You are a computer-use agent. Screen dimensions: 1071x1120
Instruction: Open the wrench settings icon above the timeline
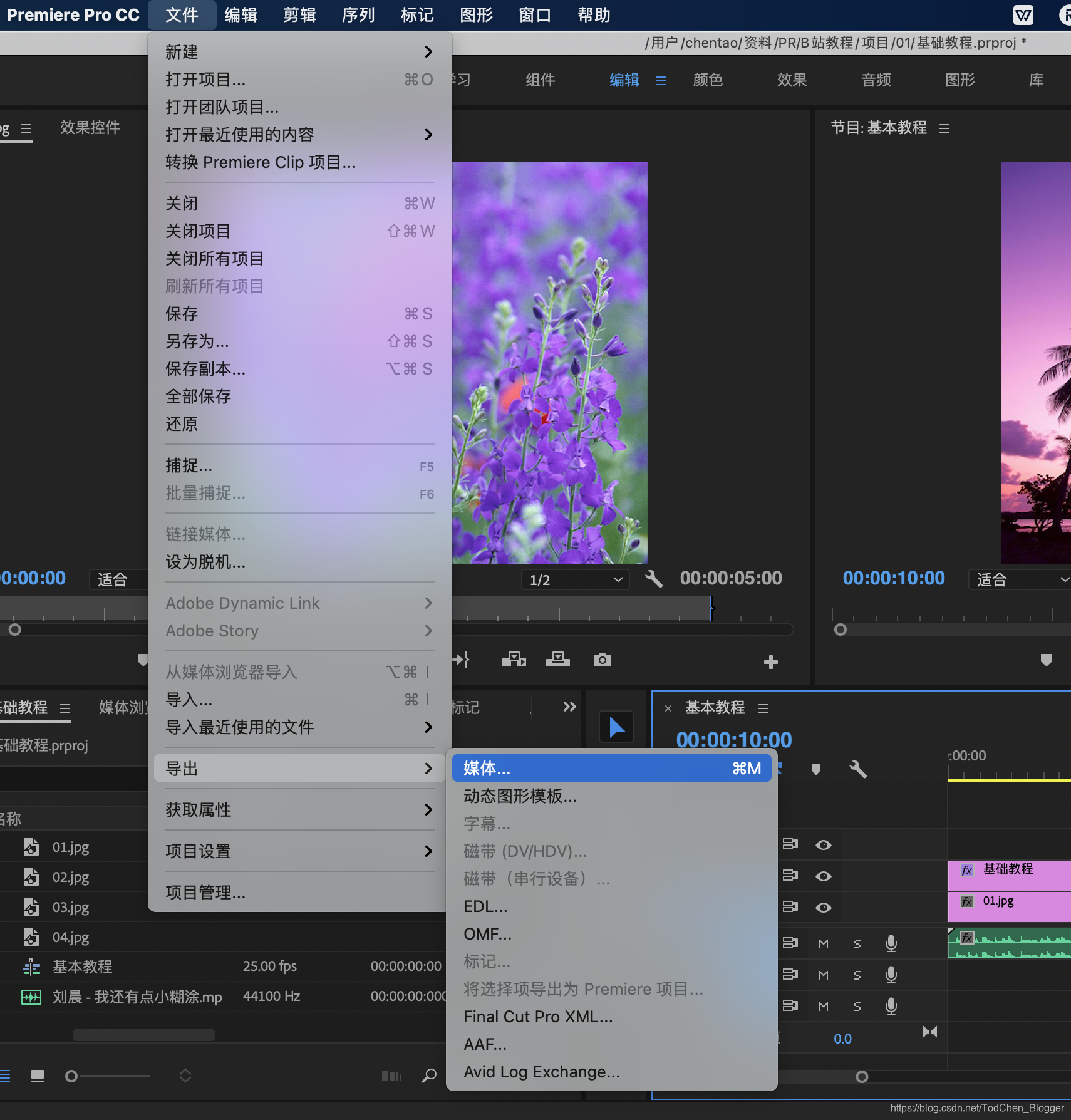pyautogui.click(x=857, y=769)
